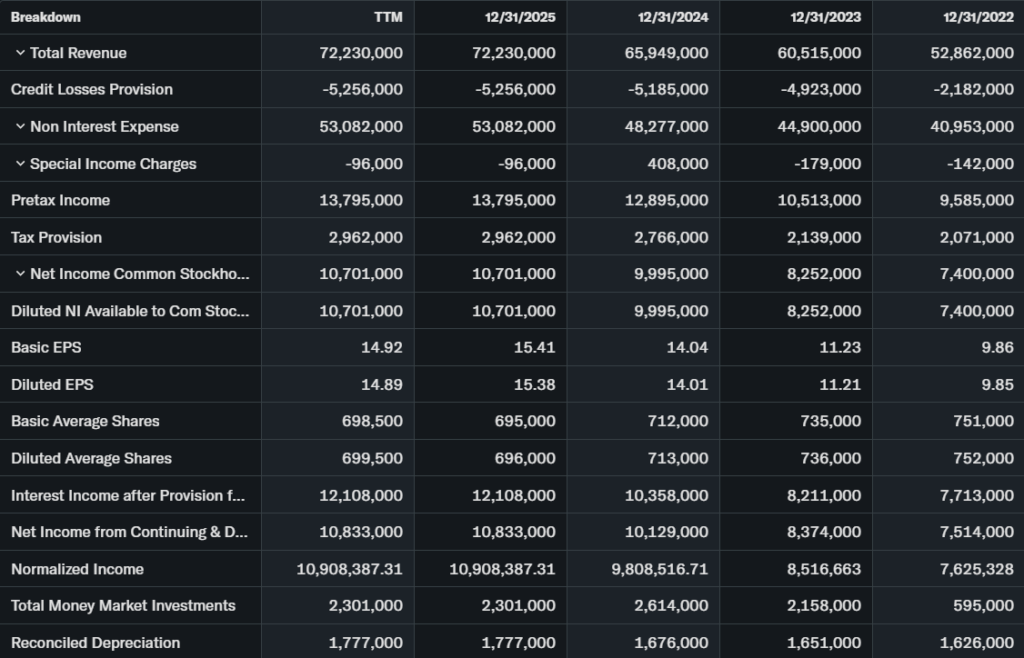Click the 12/31/2023 column header
This screenshot has width=1024, height=658.
point(825,17)
